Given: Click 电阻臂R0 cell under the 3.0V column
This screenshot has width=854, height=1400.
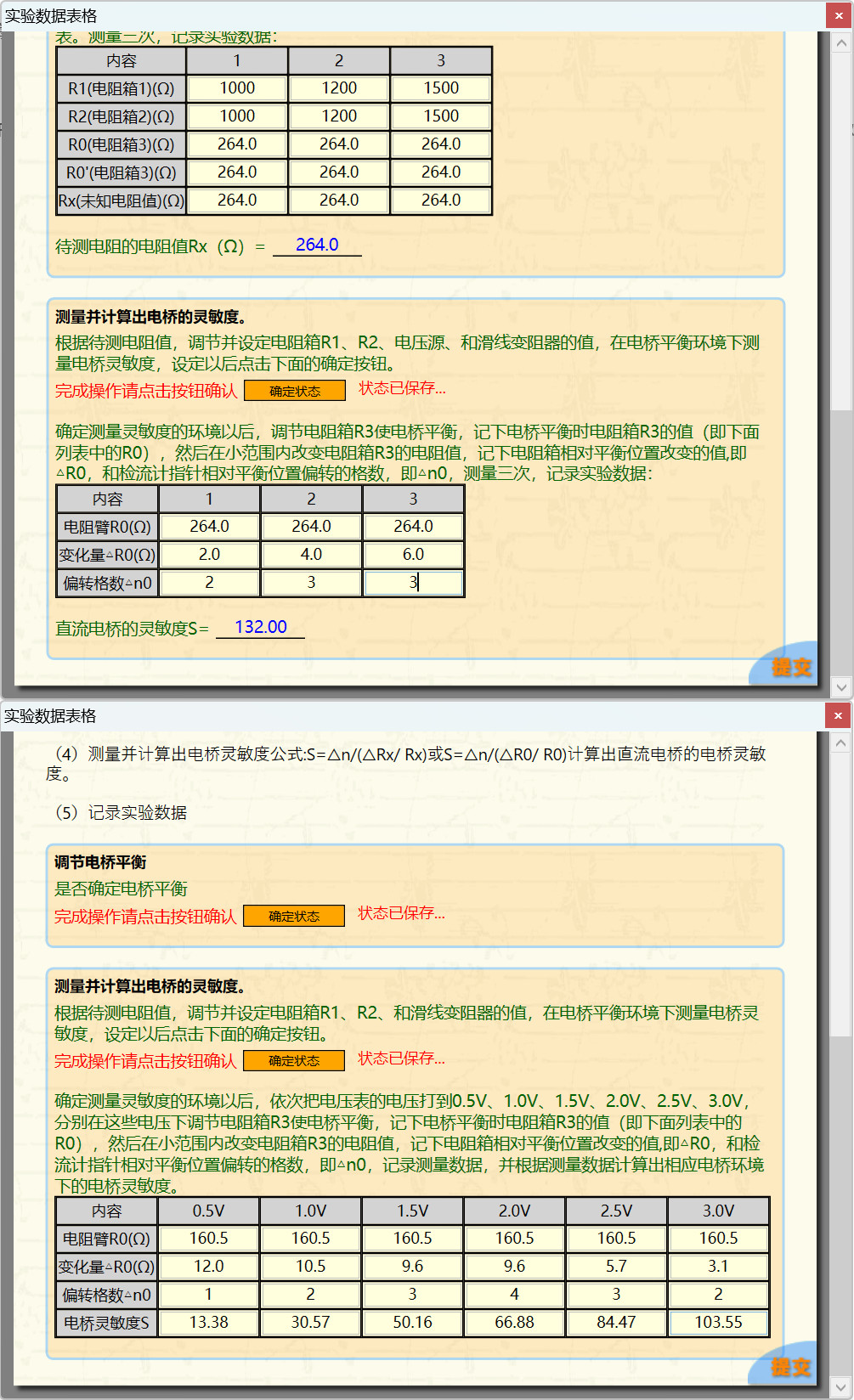Looking at the screenshot, I should click(718, 1239).
